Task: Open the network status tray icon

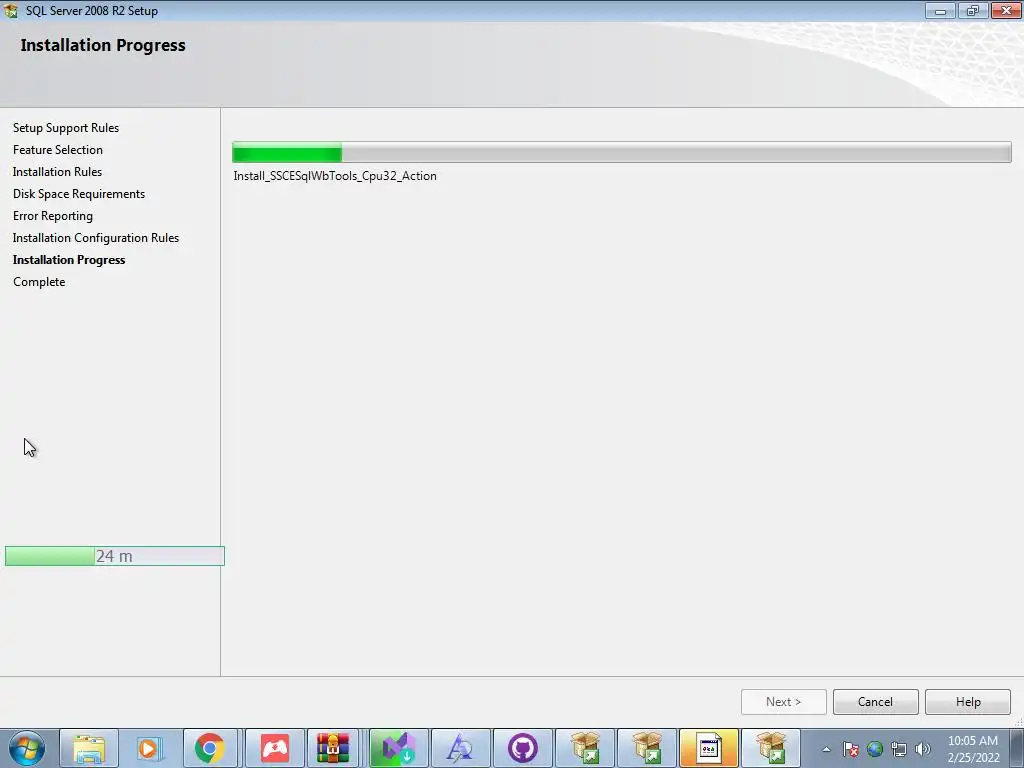Action: click(899, 749)
